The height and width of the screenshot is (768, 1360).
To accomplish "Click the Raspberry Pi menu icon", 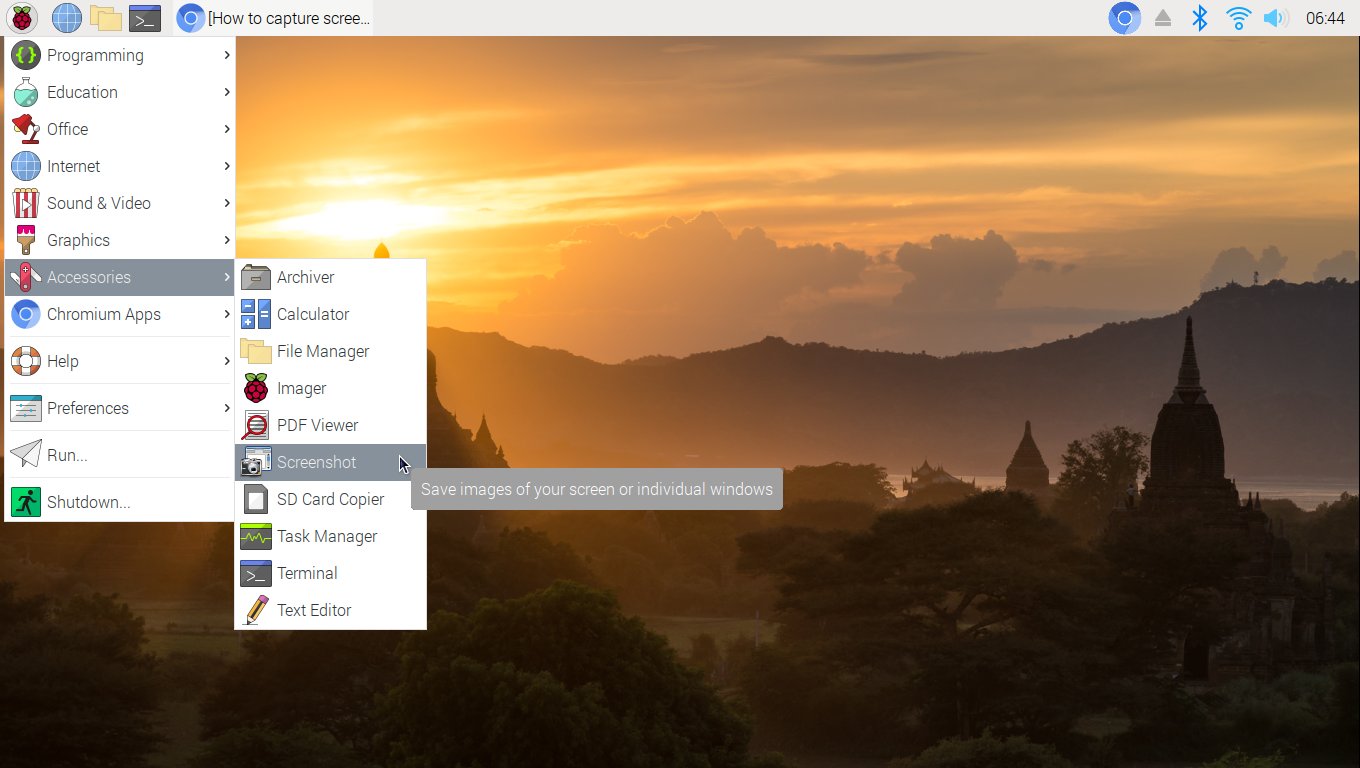I will 22,17.
